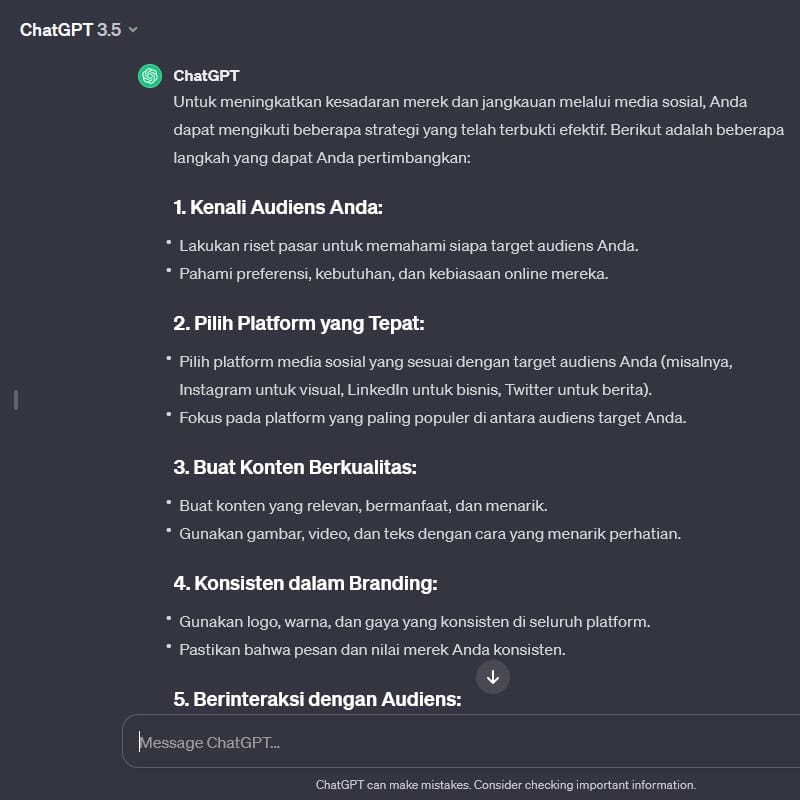Screen dimensions: 800x800
Task: Click the bullet starting "Fokus pada platform"
Action: point(432,418)
